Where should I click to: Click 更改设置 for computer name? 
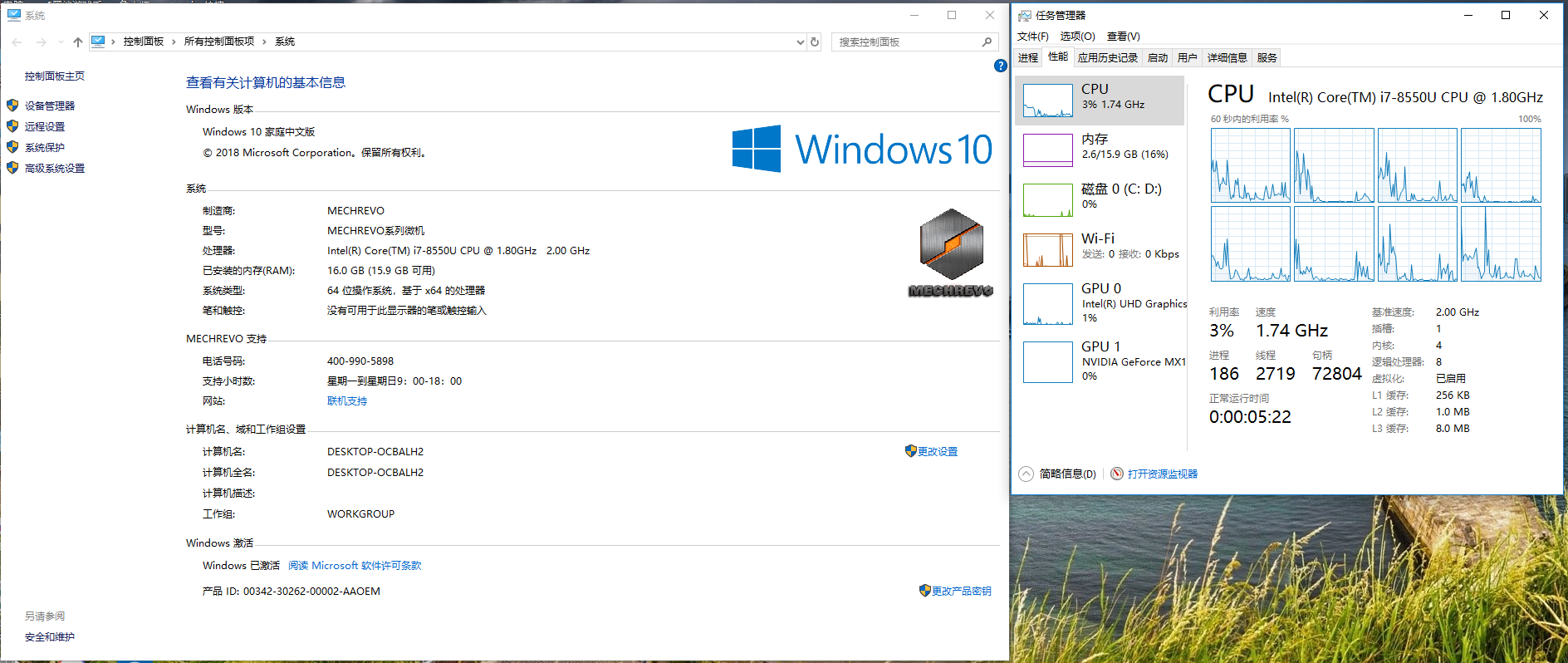point(938,451)
